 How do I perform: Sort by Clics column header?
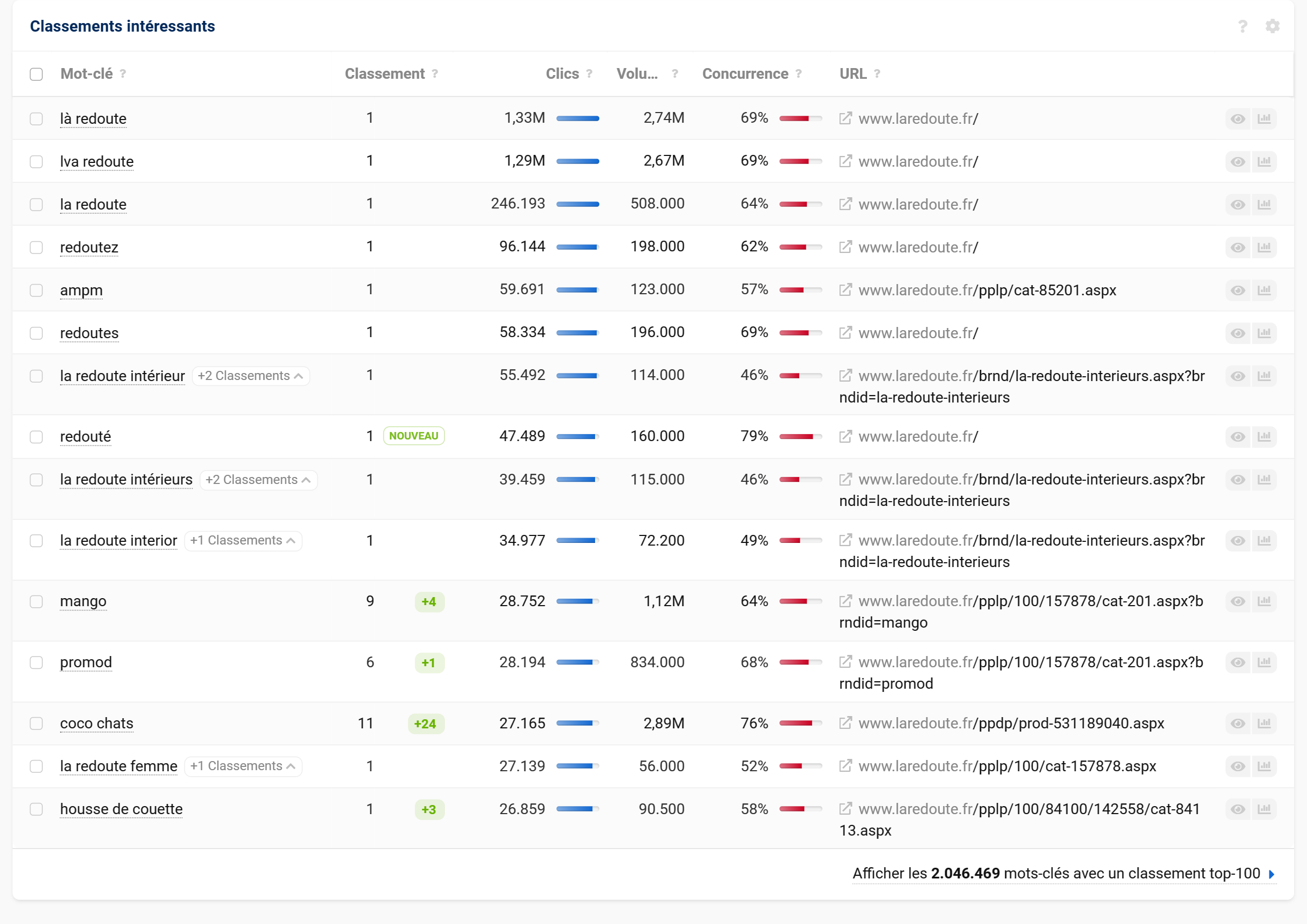tap(562, 73)
